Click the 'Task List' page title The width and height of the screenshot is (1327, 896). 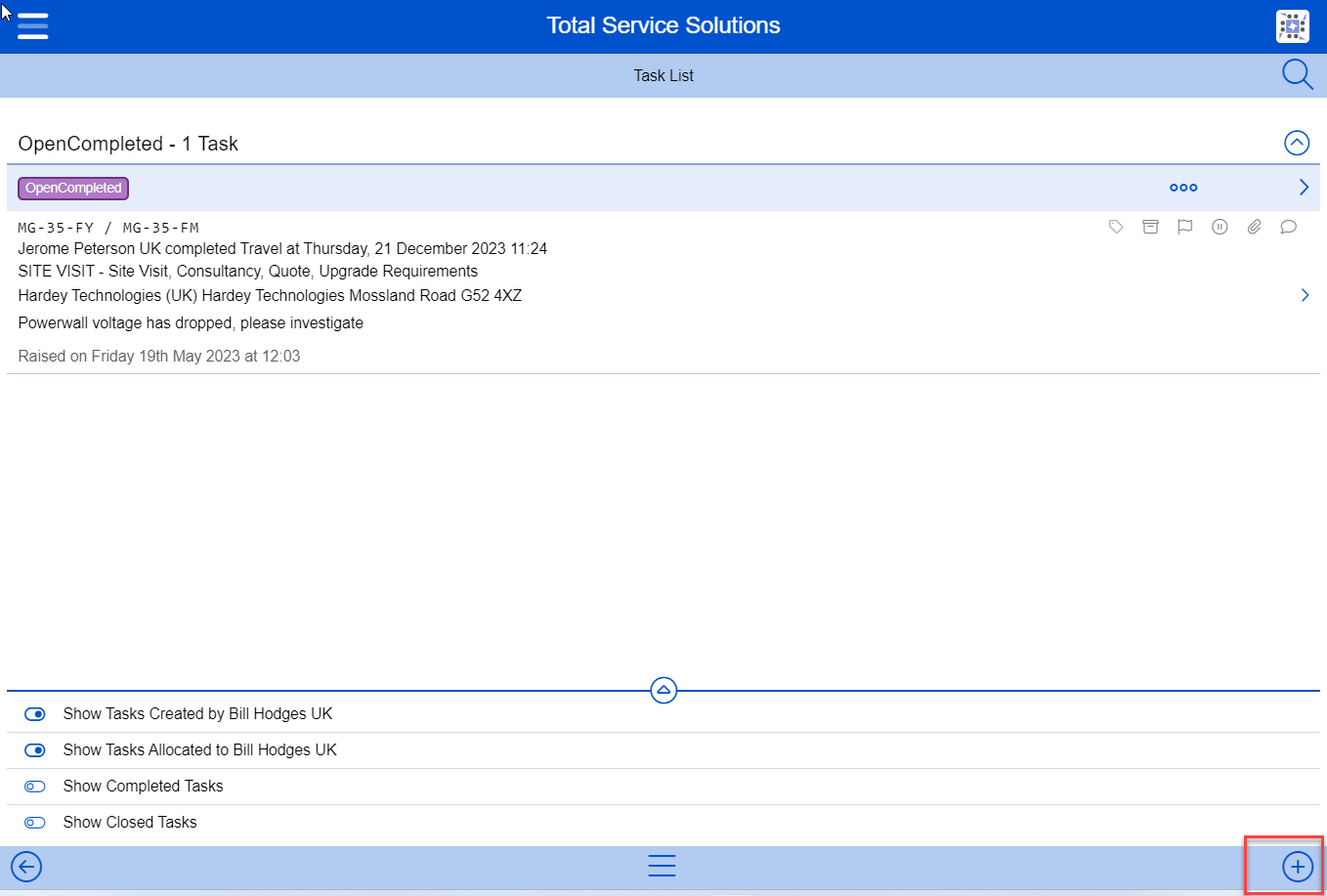click(x=663, y=75)
